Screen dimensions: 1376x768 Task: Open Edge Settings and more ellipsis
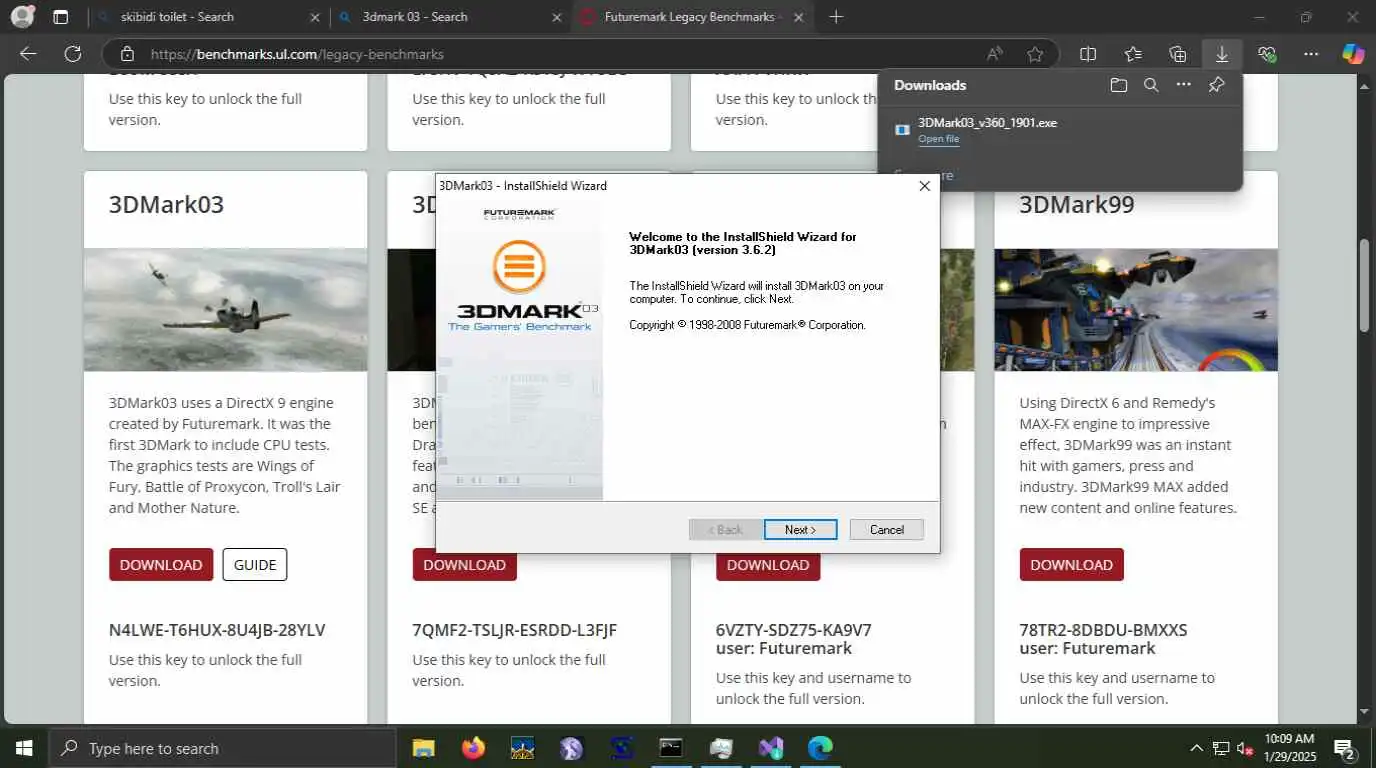[x=1311, y=54]
